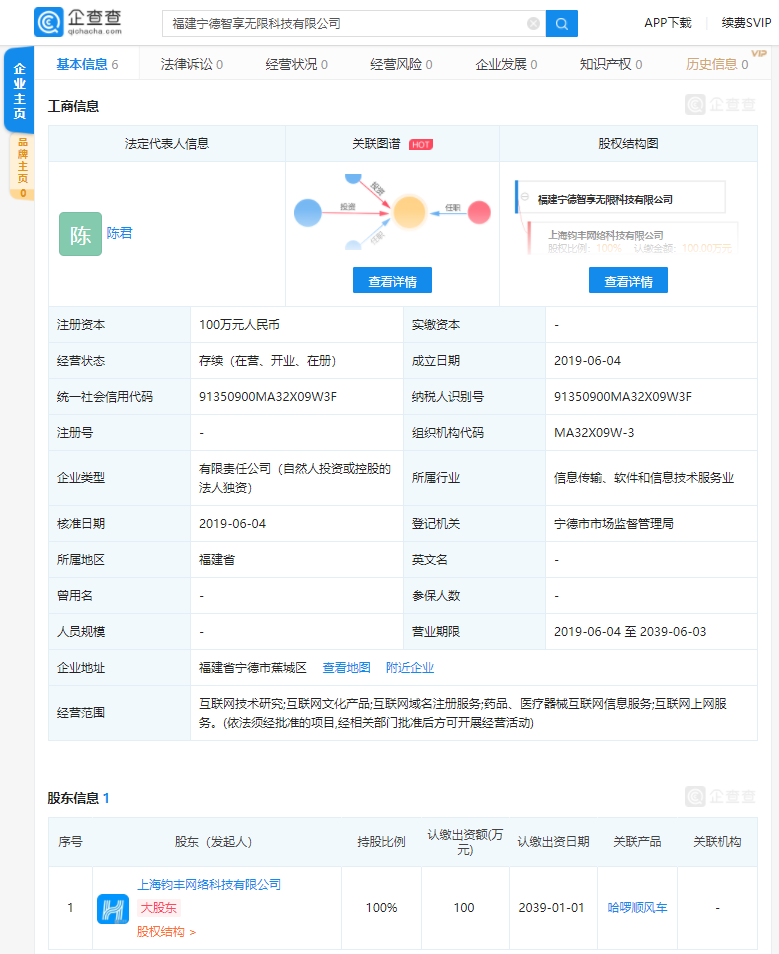Image resolution: width=779 pixels, height=954 pixels.
Task: Click the 组织机构代码 value MA32X09W-3
Action: pyautogui.click(x=594, y=433)
